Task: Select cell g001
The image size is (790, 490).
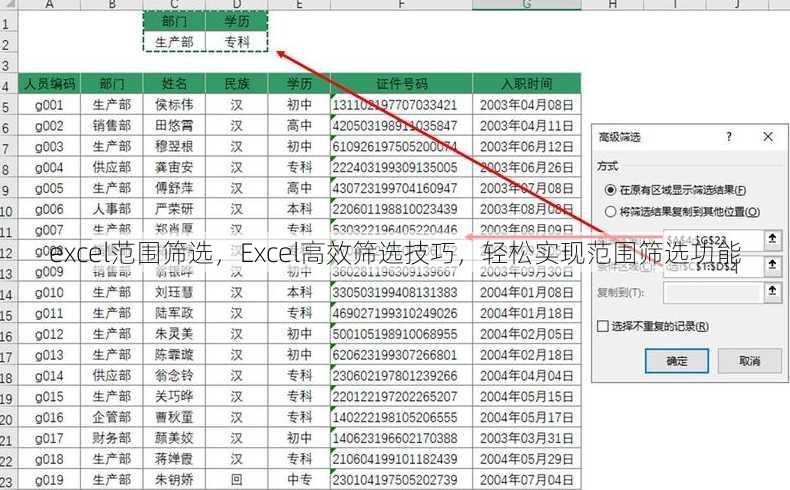Action: point(49,105)
